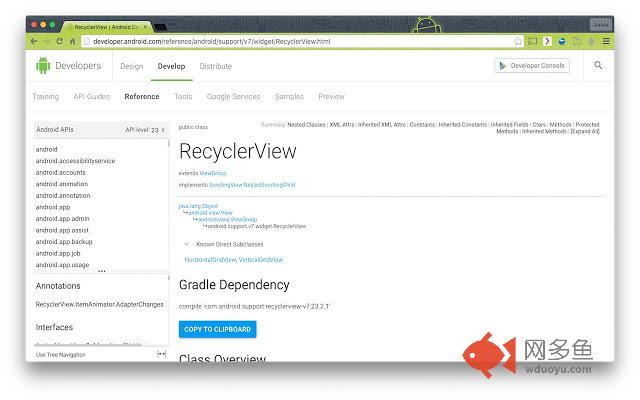The height and width of the screenshot is (400, 640).
Task: Click the Android Developers logo
Action: 69,66
